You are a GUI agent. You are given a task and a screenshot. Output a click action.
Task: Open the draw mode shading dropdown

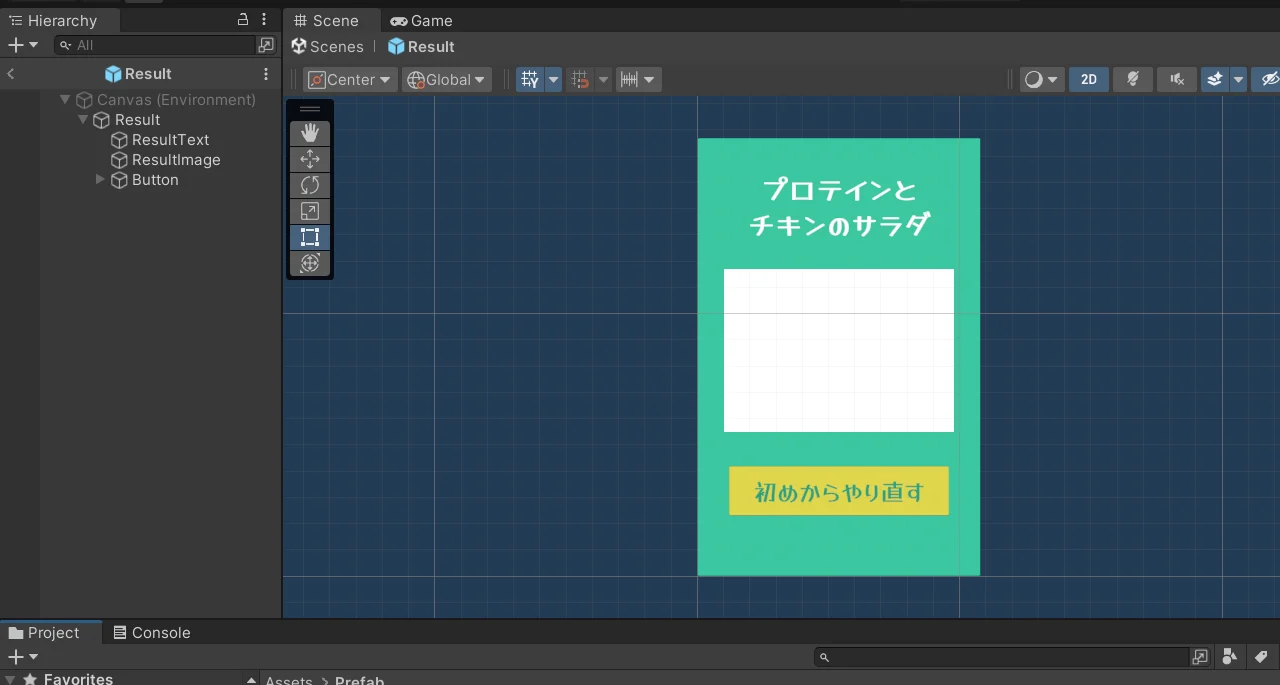point(1042,80)
